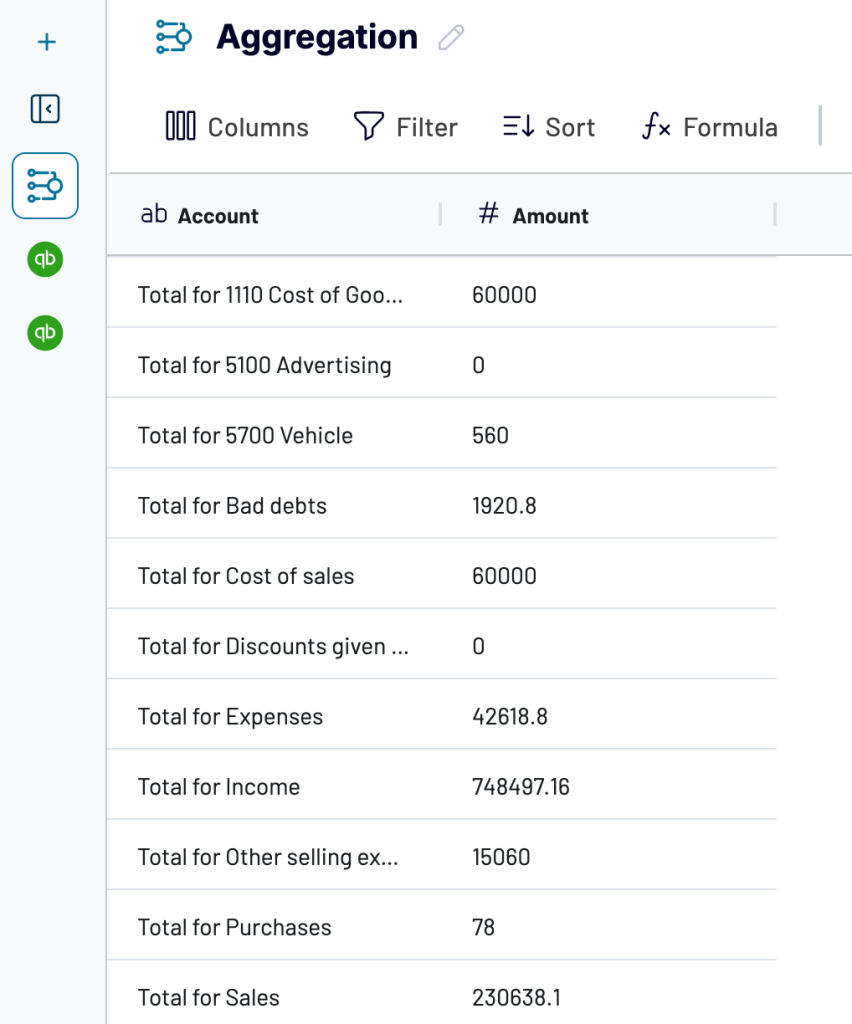Select the second QuickBooks connector icon
This screenshot has width=852, height=1024.
45,333
